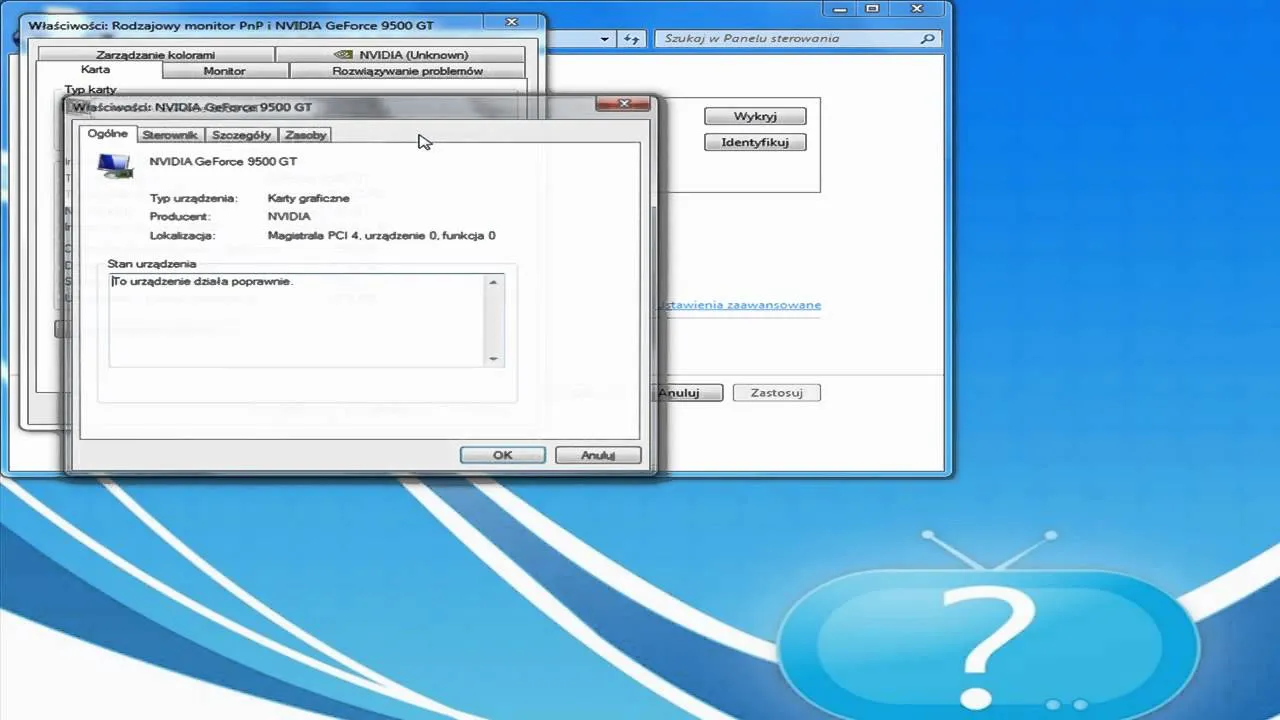
Task: Switch to the Monitor tab
Action: pos(224,71)
